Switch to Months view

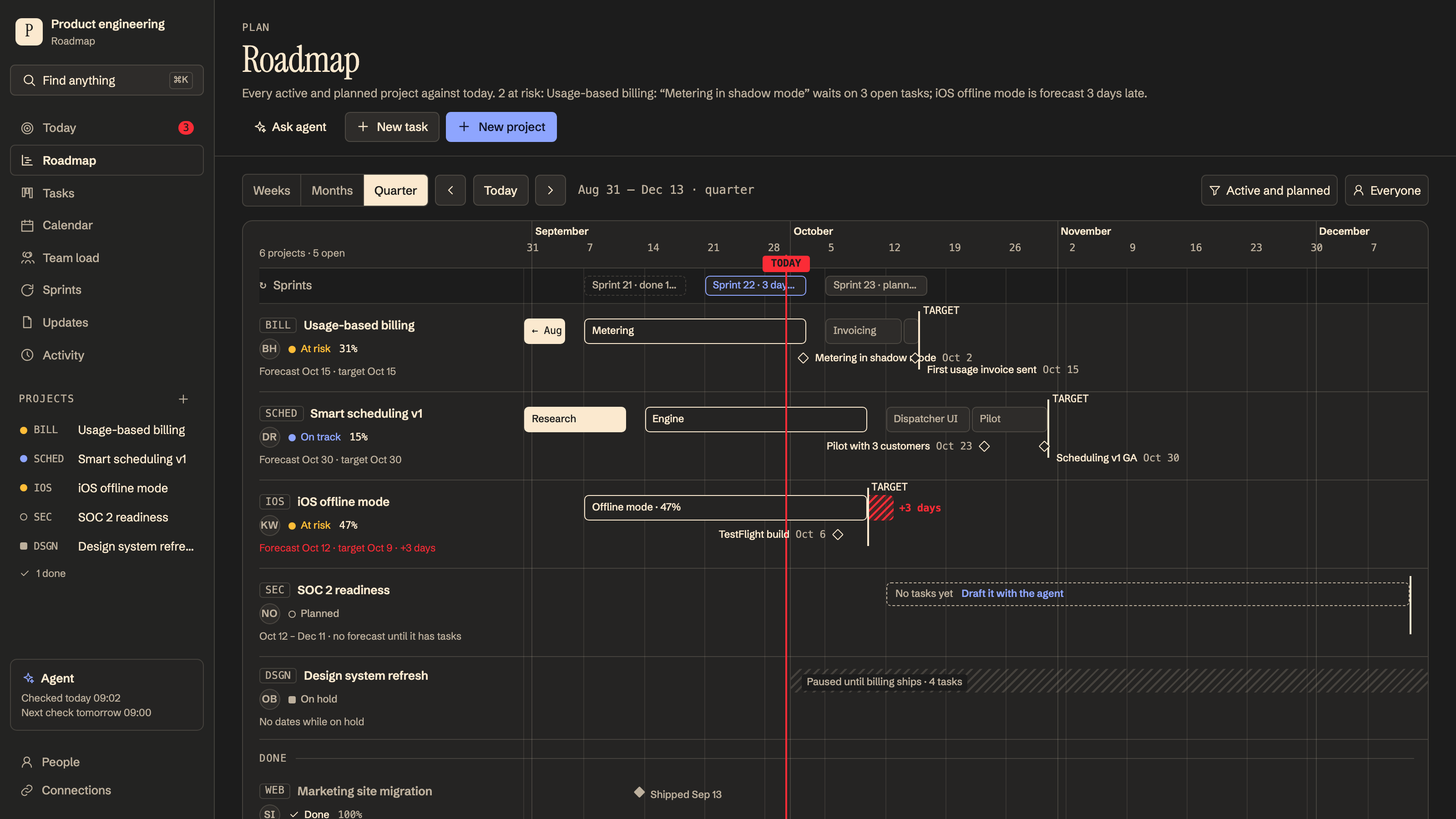click(332, 191)
